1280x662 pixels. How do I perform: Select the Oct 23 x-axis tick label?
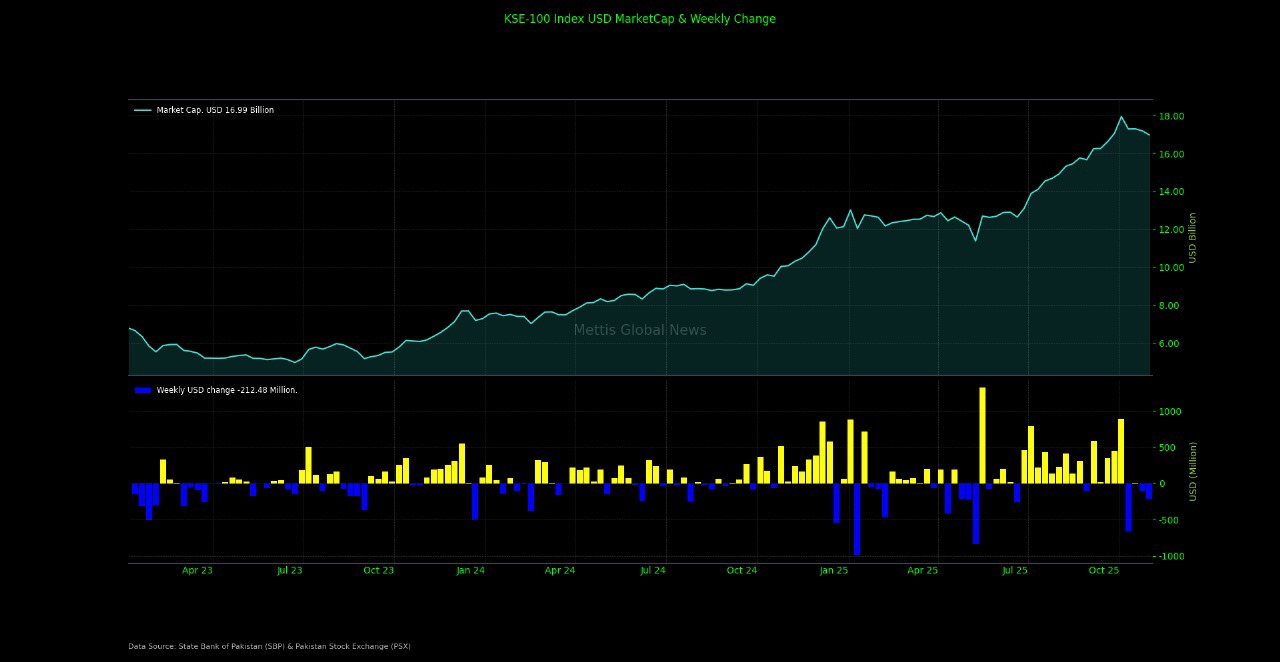(378, 571)
